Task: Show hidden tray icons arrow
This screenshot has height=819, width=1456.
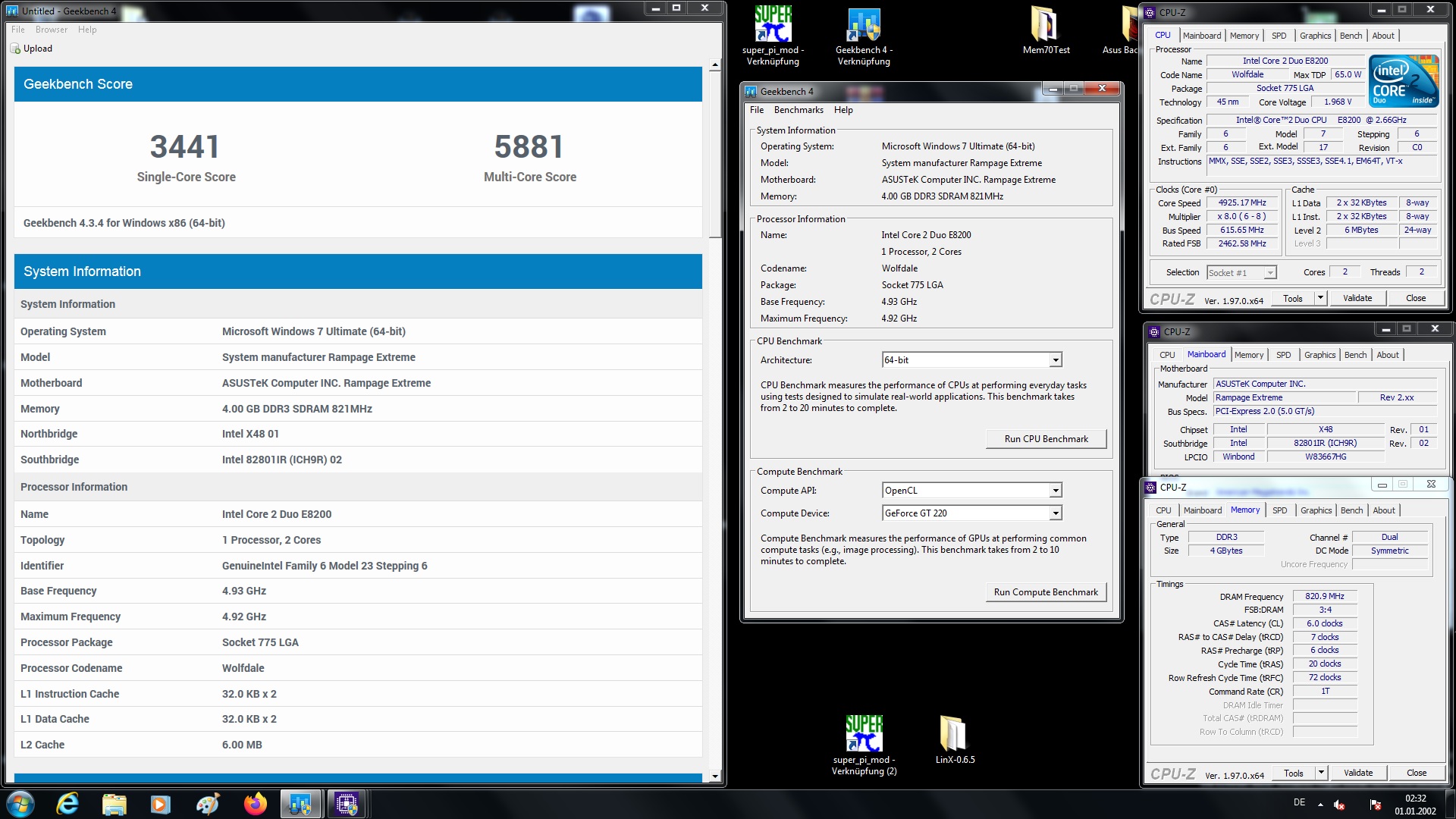Action: coord(1320,804)
